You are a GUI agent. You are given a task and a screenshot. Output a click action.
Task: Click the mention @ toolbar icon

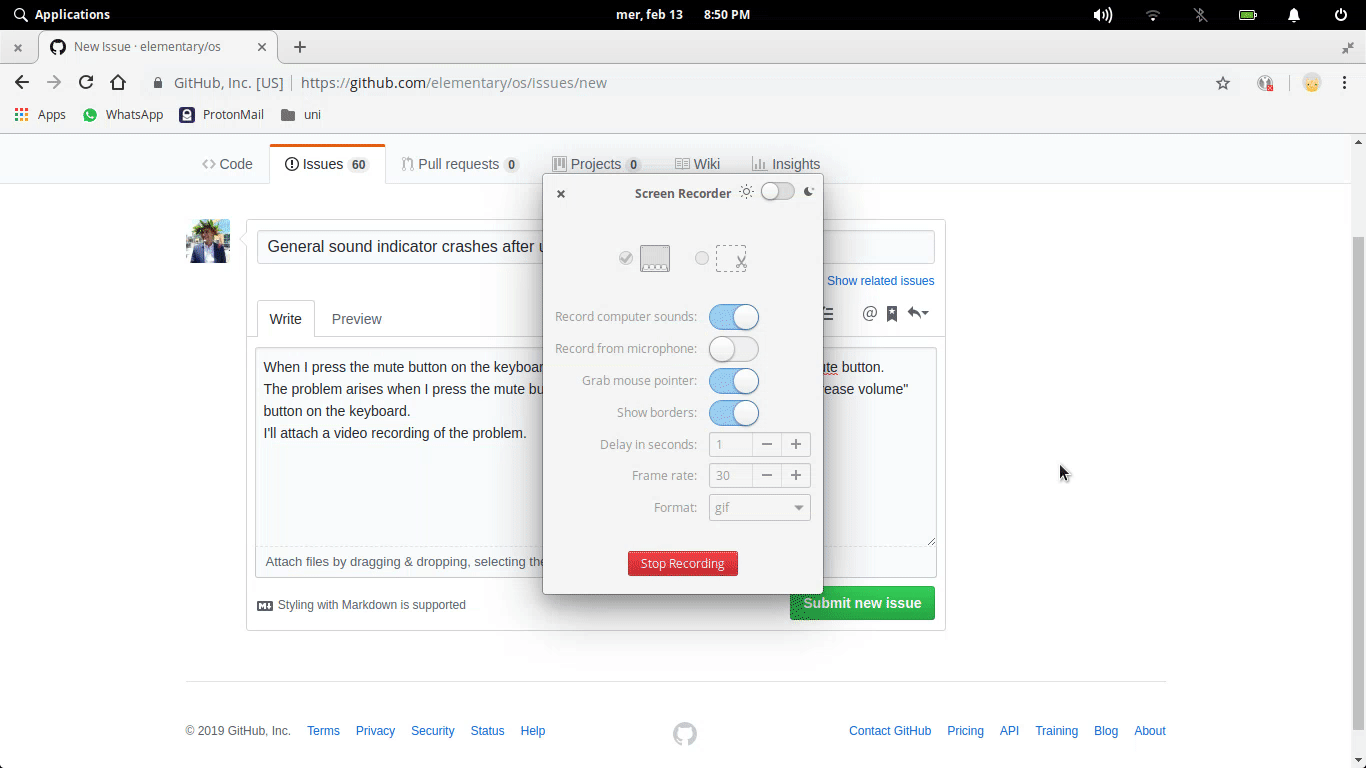pos(869,314)
